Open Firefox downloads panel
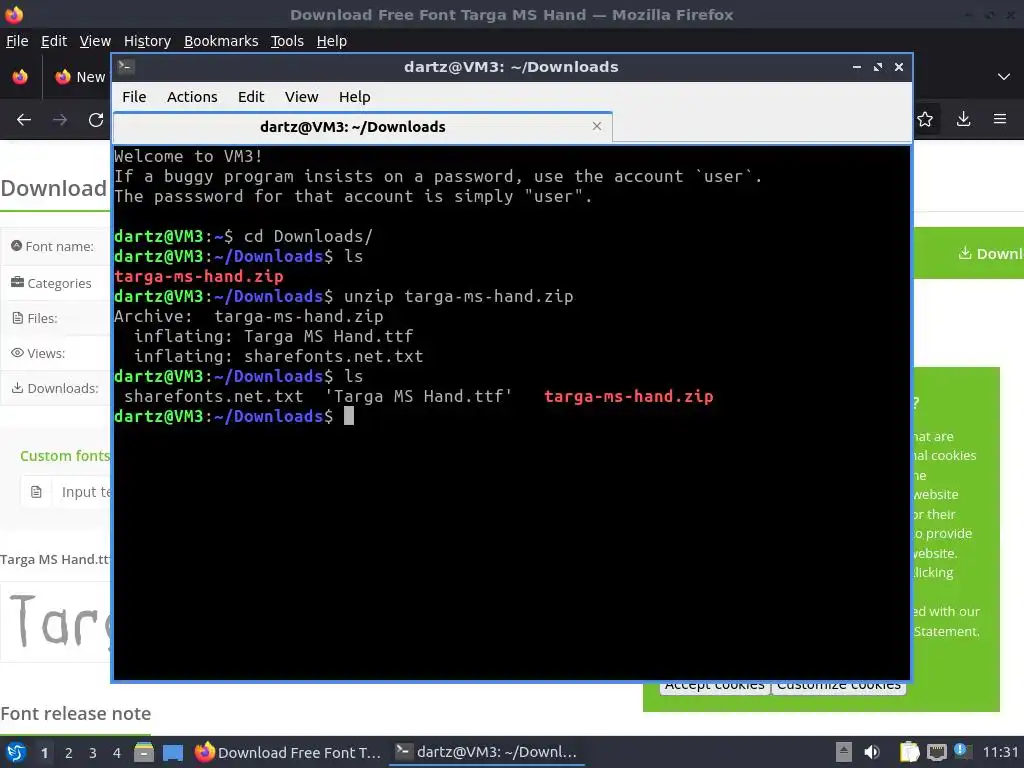 click(963, 119)
